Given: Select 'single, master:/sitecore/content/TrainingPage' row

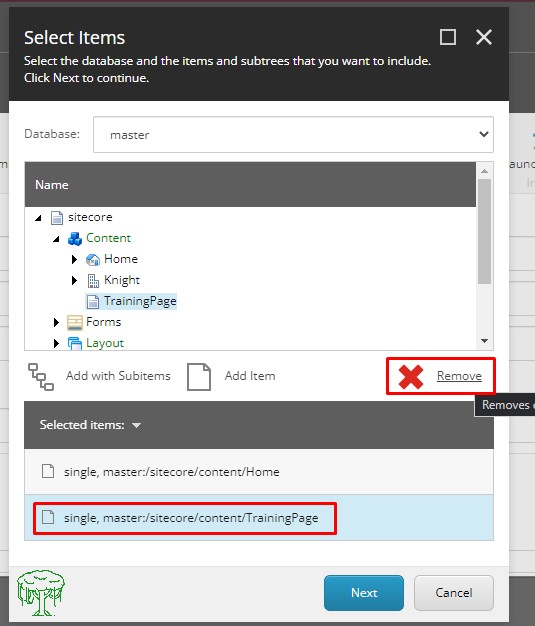Looking at the screenshot, I should (x=259, y=518).
